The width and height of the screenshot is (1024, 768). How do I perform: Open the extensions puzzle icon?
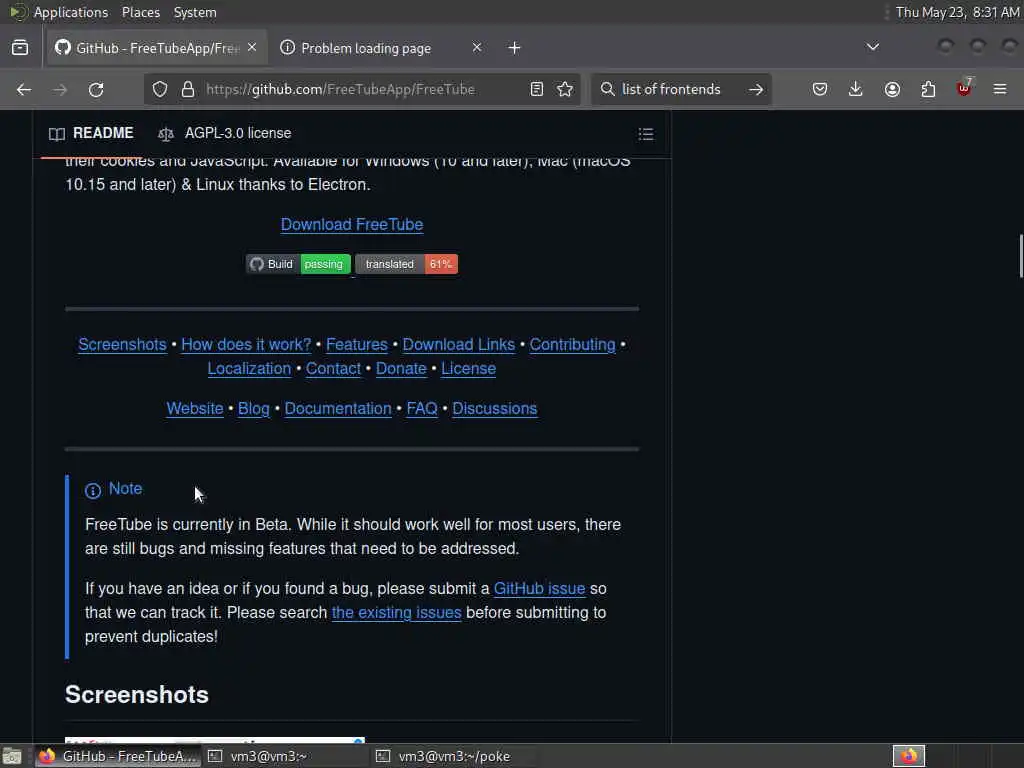[x=928, y=89]
